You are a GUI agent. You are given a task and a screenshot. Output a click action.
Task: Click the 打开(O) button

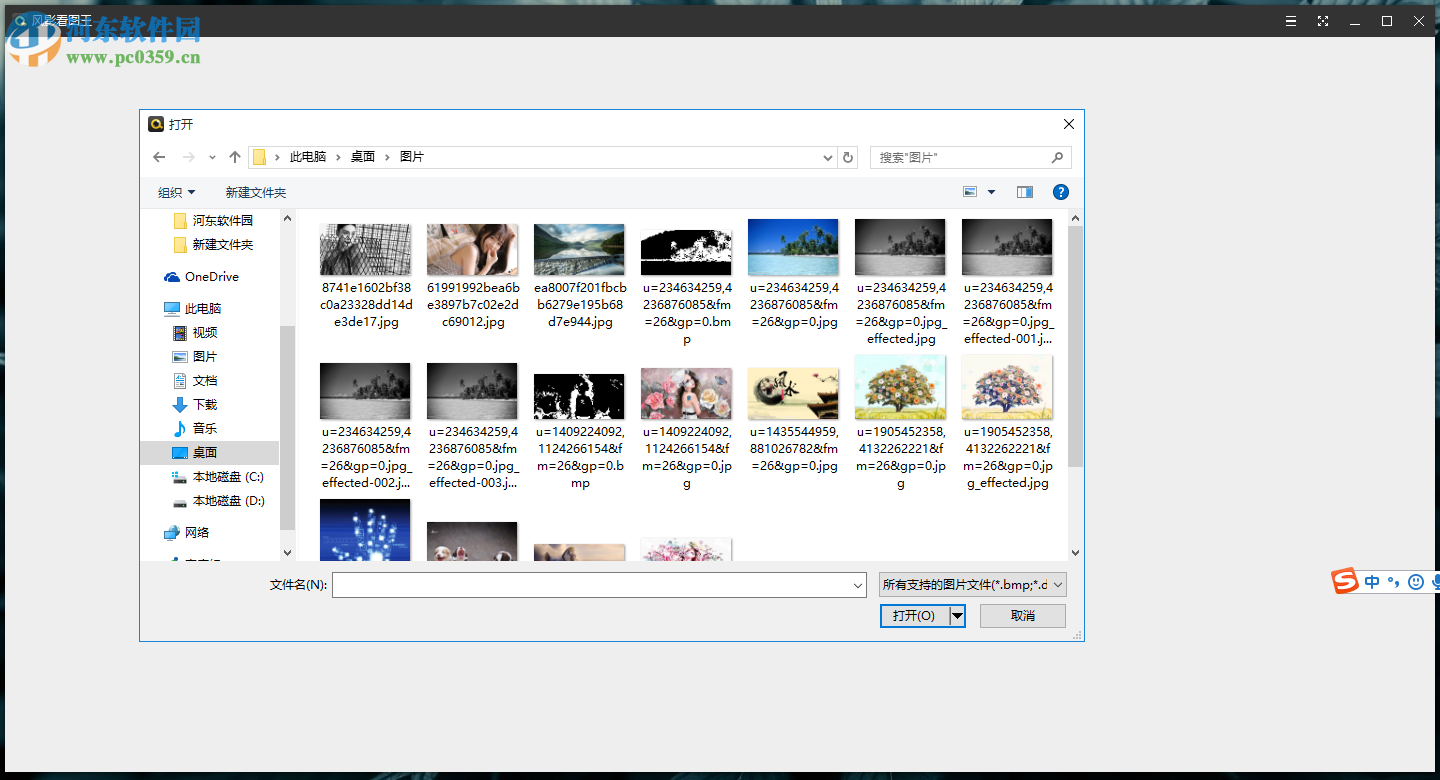click(914, 616)
